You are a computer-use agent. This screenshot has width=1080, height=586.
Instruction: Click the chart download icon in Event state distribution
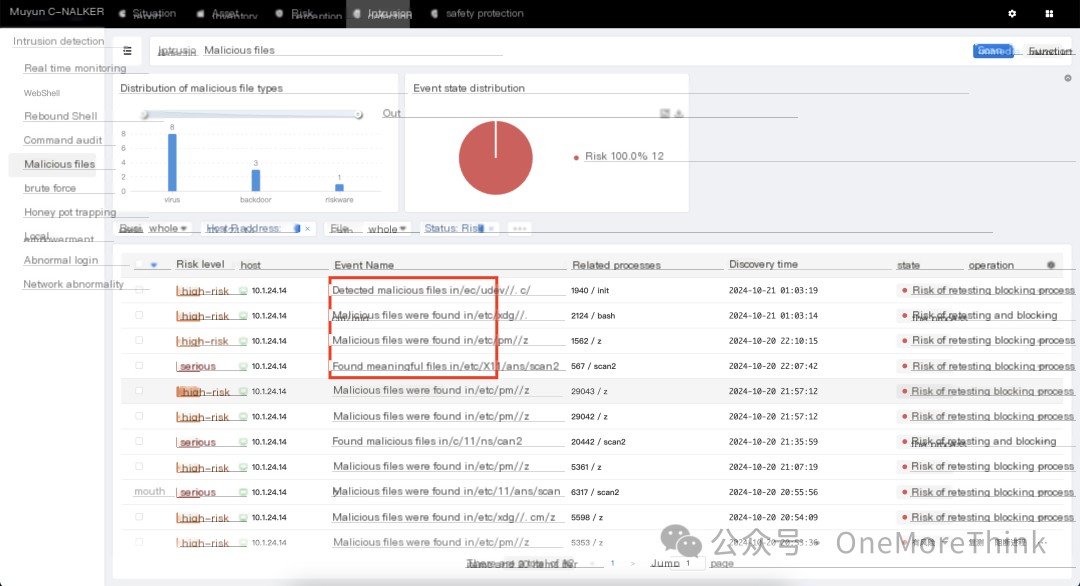click(679, 113)
